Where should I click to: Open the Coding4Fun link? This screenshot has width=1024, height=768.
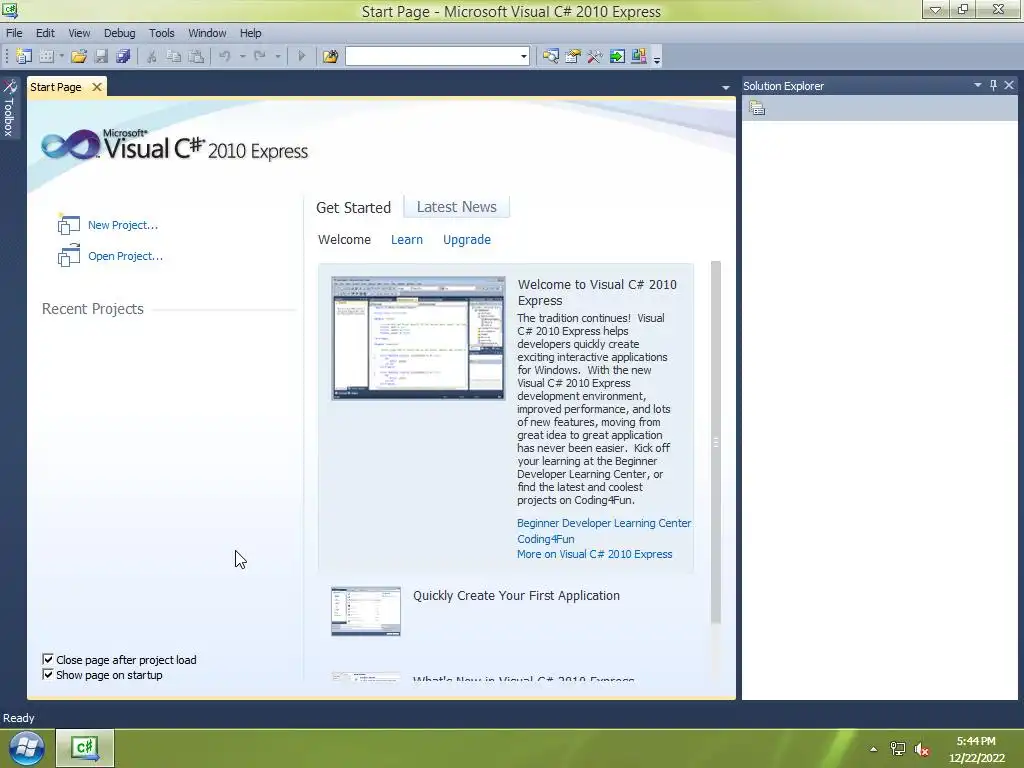click(546, 539)
